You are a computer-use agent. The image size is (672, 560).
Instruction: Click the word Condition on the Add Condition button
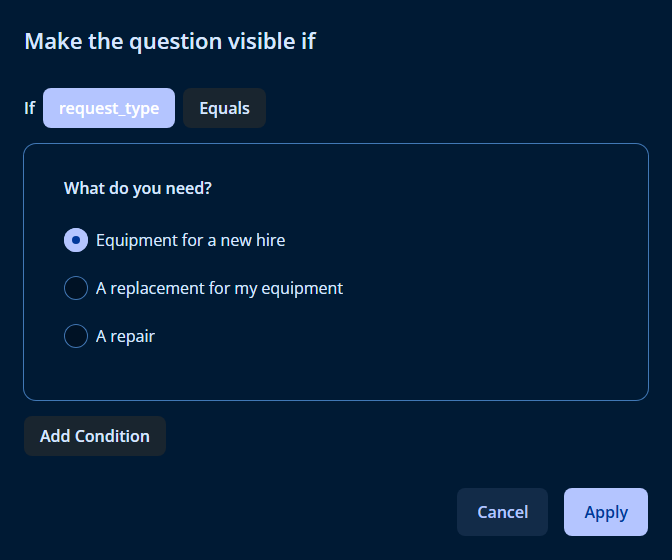[x=112, y=436]
